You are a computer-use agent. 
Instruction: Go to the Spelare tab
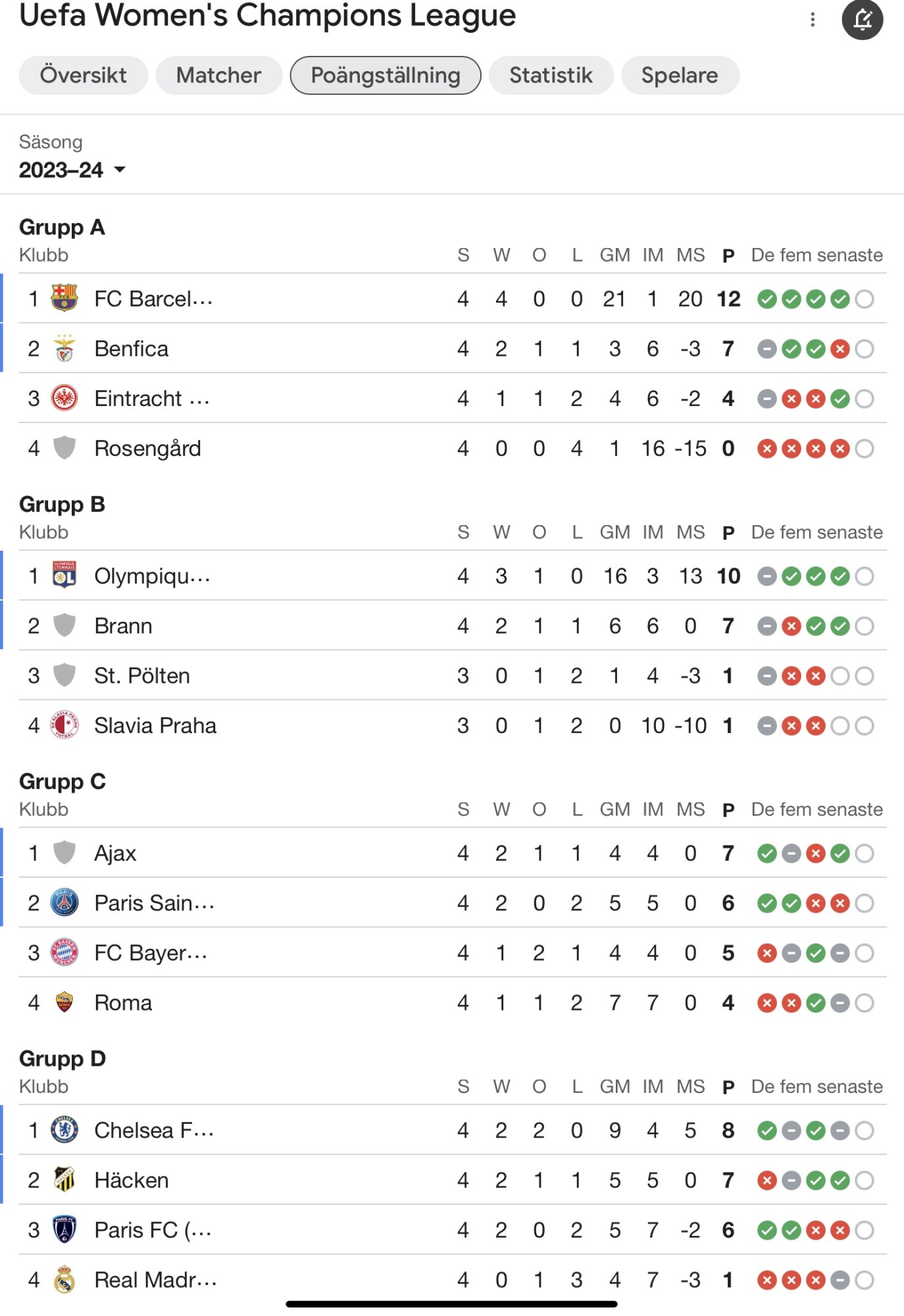680,75
